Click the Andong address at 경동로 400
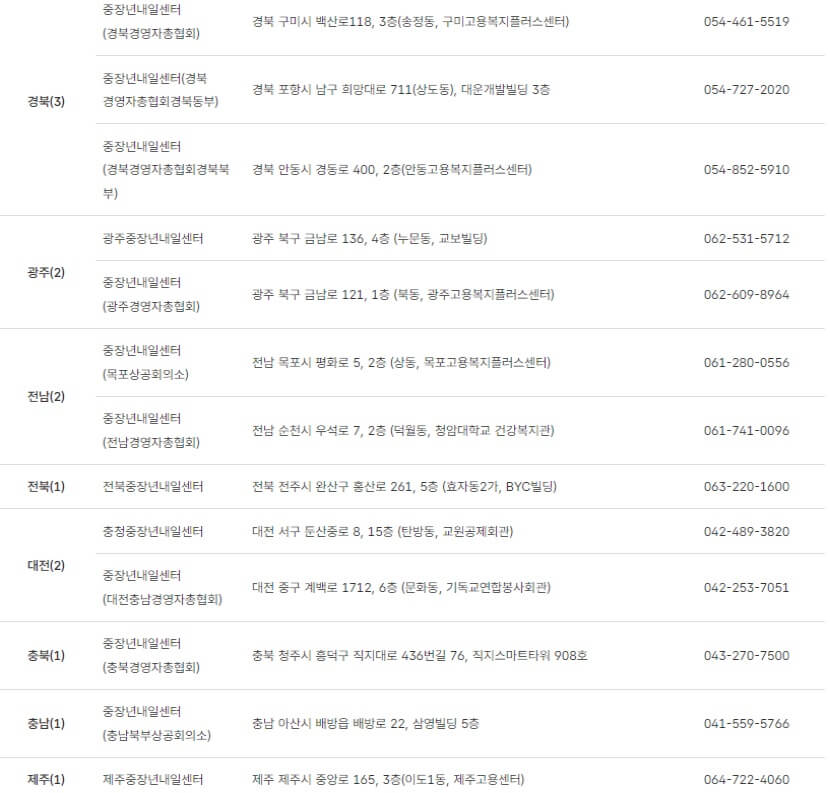Viewport: 830px width, 793px height. pos(392,169)
